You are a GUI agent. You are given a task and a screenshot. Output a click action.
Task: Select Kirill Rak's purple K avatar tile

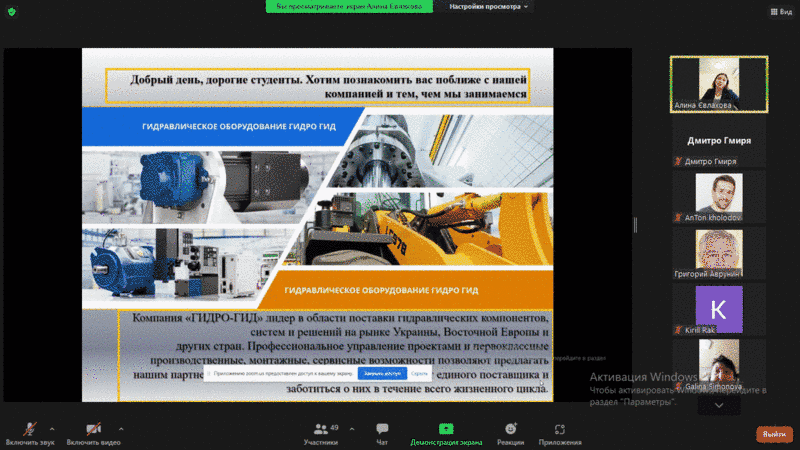[719, 309]
